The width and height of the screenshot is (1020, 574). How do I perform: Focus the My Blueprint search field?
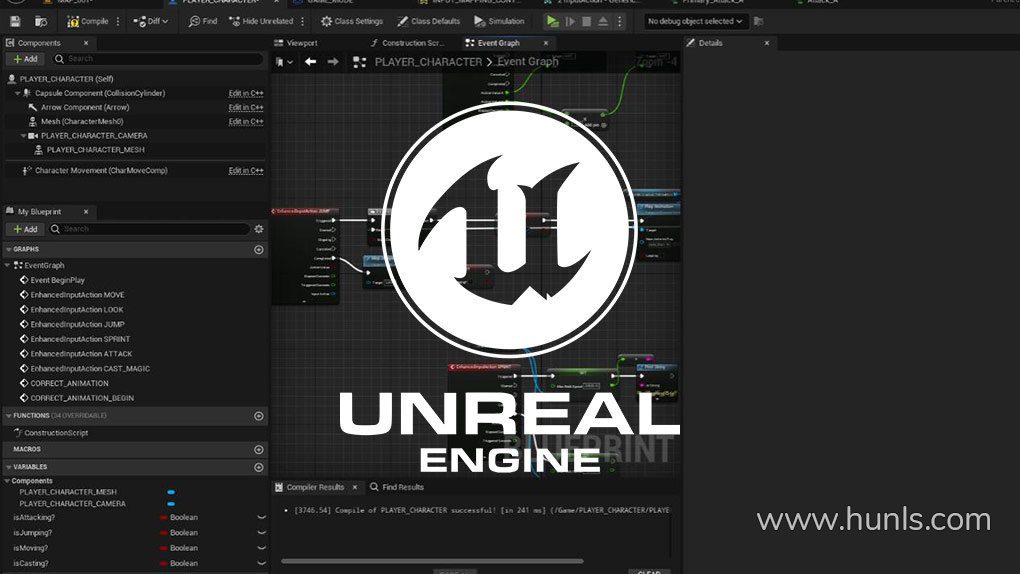tap(149, 229)
